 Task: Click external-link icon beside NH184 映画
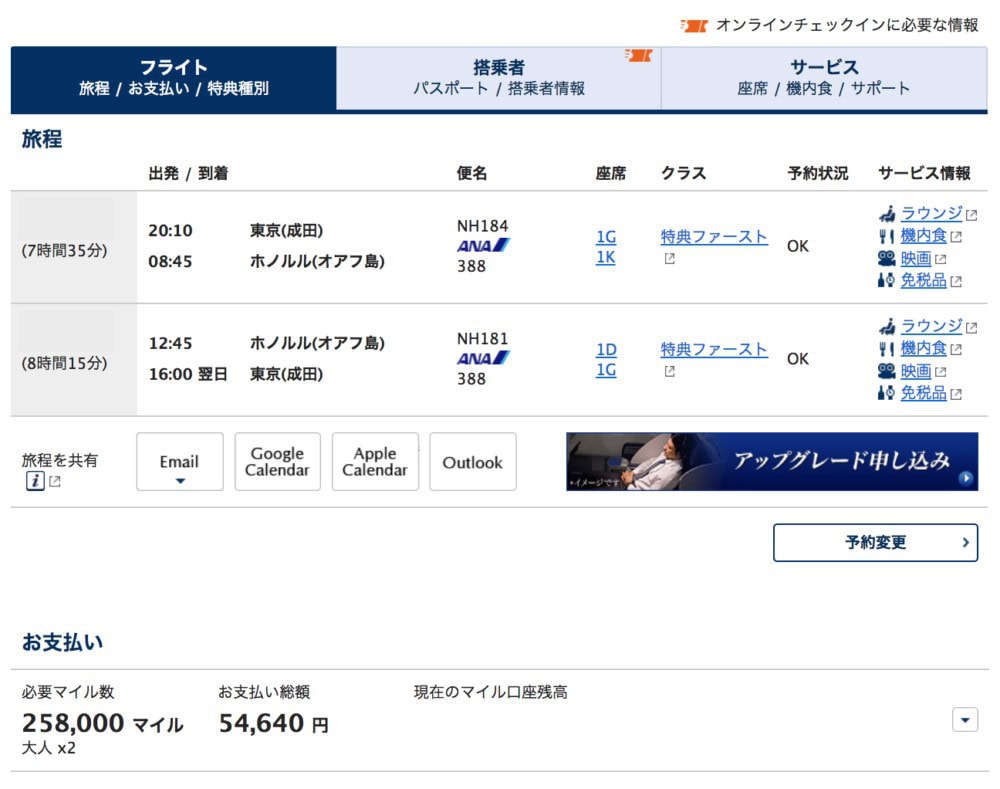pos(941,259)
